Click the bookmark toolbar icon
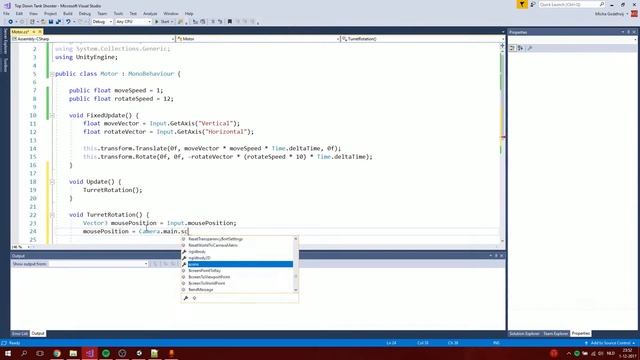The height and width of the screenshot is (360, 640). click(230, 22)
